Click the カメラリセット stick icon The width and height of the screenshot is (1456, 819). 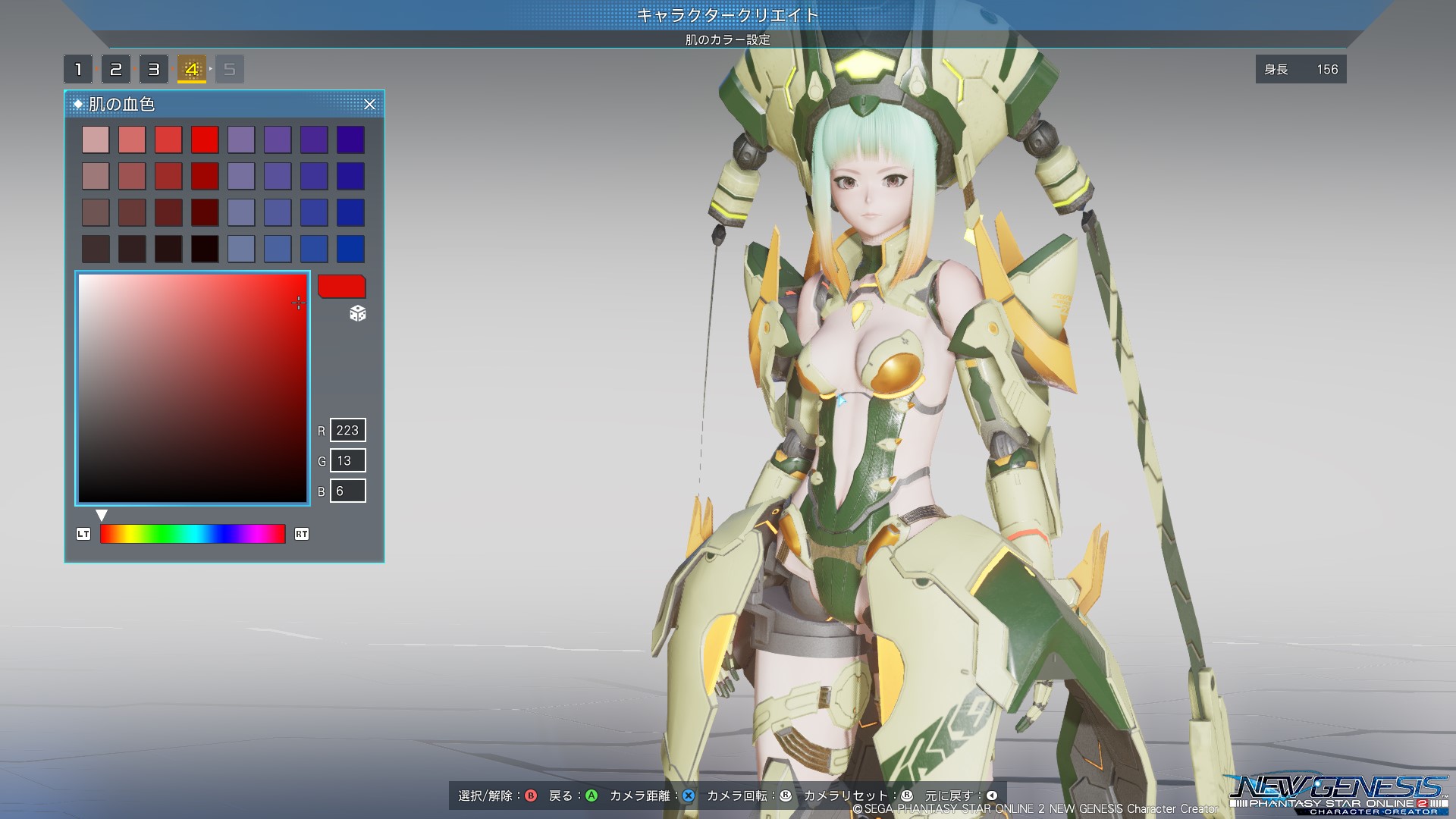click(x=907, y=795)
